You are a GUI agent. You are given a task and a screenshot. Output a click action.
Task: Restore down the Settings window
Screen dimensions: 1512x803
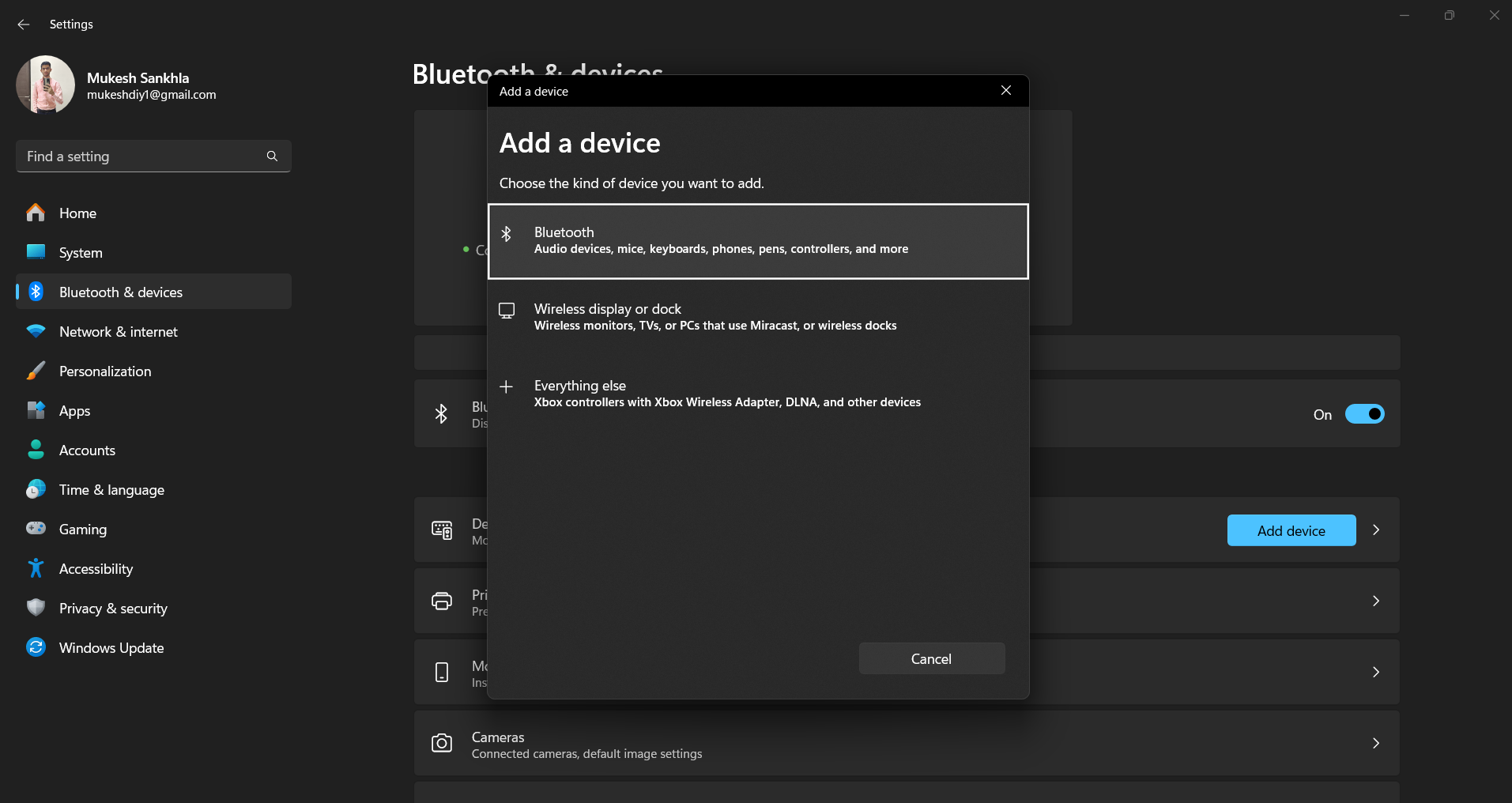click(1449, 16)
